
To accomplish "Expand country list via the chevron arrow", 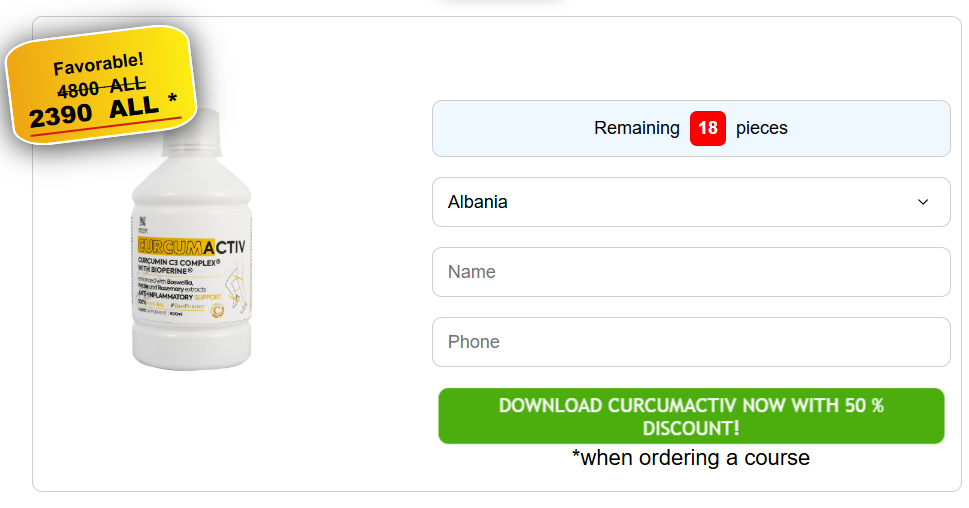I will pyautogui.click(x=922, y=202).
